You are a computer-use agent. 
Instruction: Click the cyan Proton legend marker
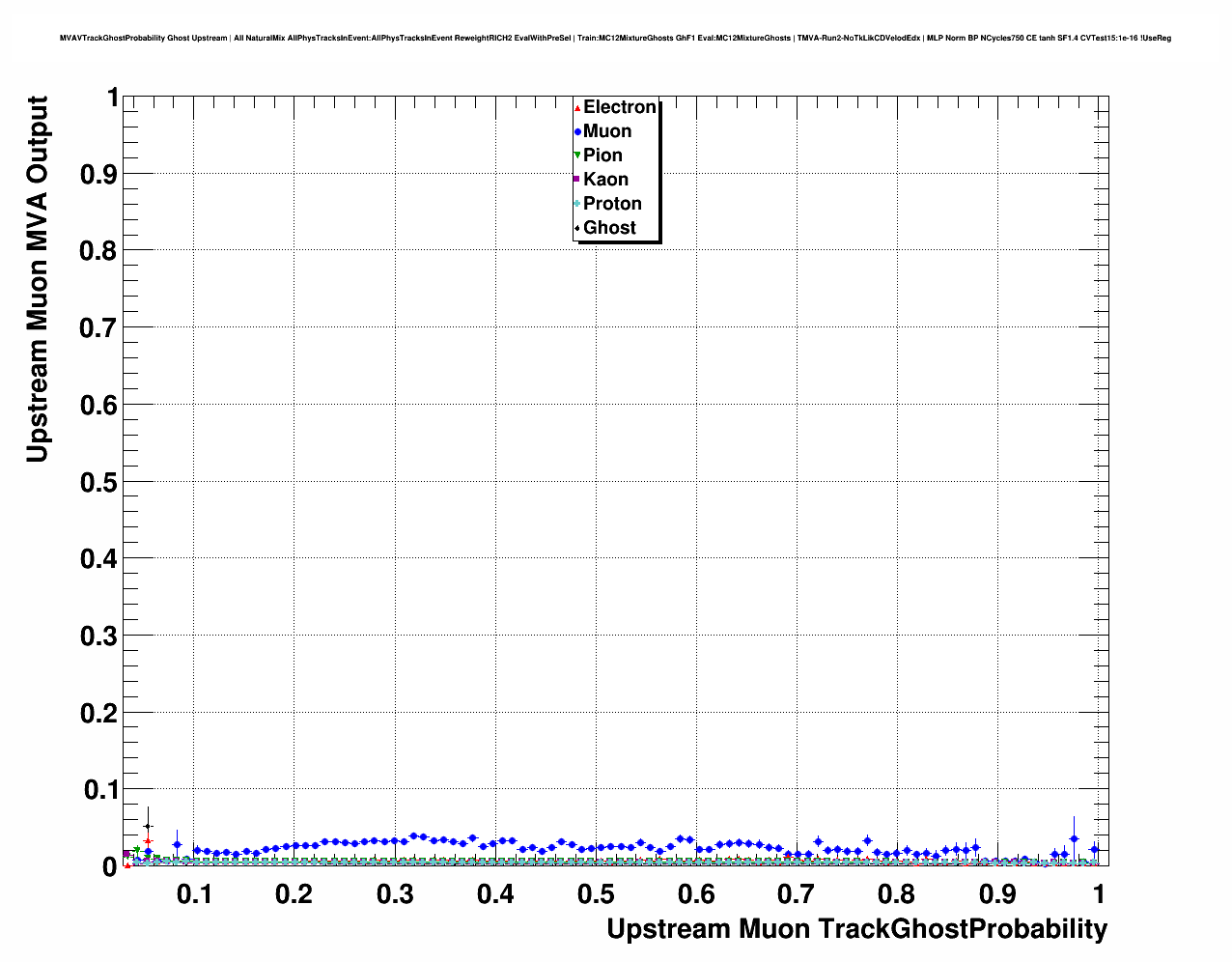577,204
